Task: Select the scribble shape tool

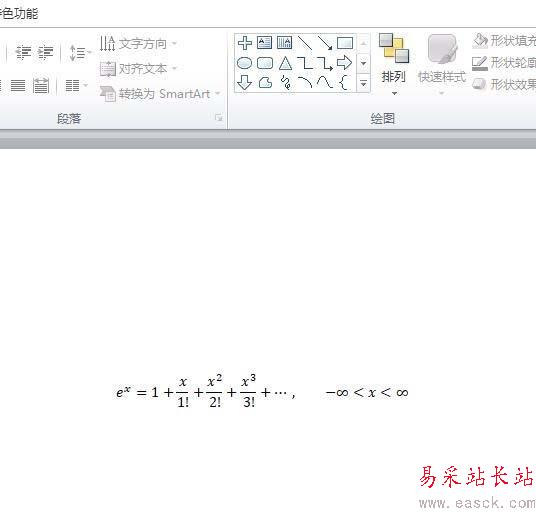Action: (x=285, y=83)
